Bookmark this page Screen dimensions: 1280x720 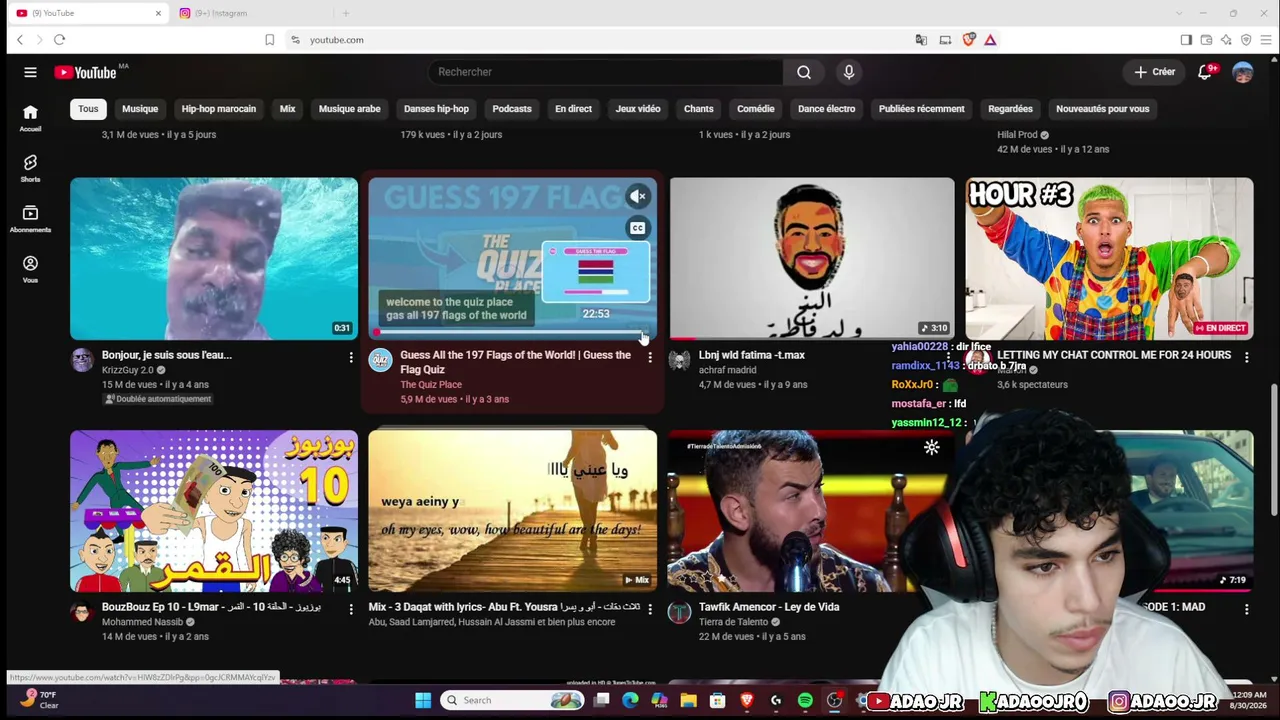pos(269,40)
